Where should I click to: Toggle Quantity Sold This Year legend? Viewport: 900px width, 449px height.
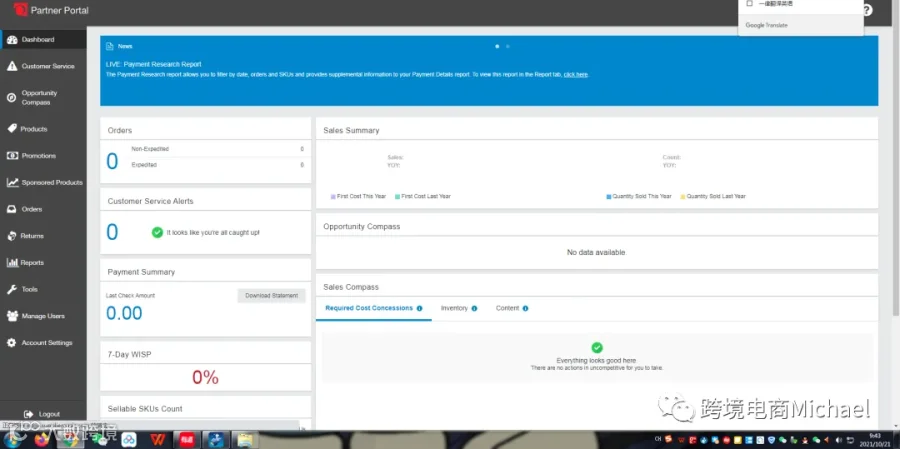pyautogui.click(x=639, y=196)
